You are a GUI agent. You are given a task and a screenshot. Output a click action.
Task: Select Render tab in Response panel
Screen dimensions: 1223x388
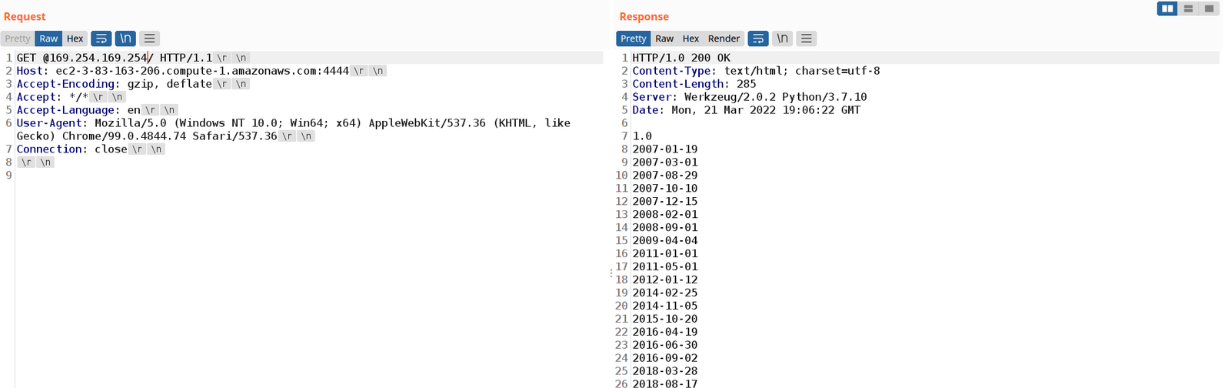pyautogui.click(x=724, y=38)
